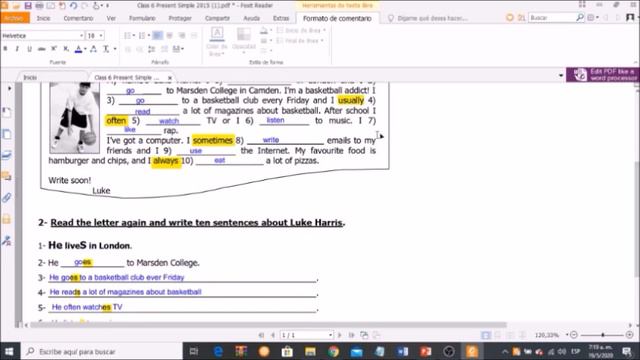640x360 pixels.
Task: Open the Archivo menu
Action: point(15,18)
